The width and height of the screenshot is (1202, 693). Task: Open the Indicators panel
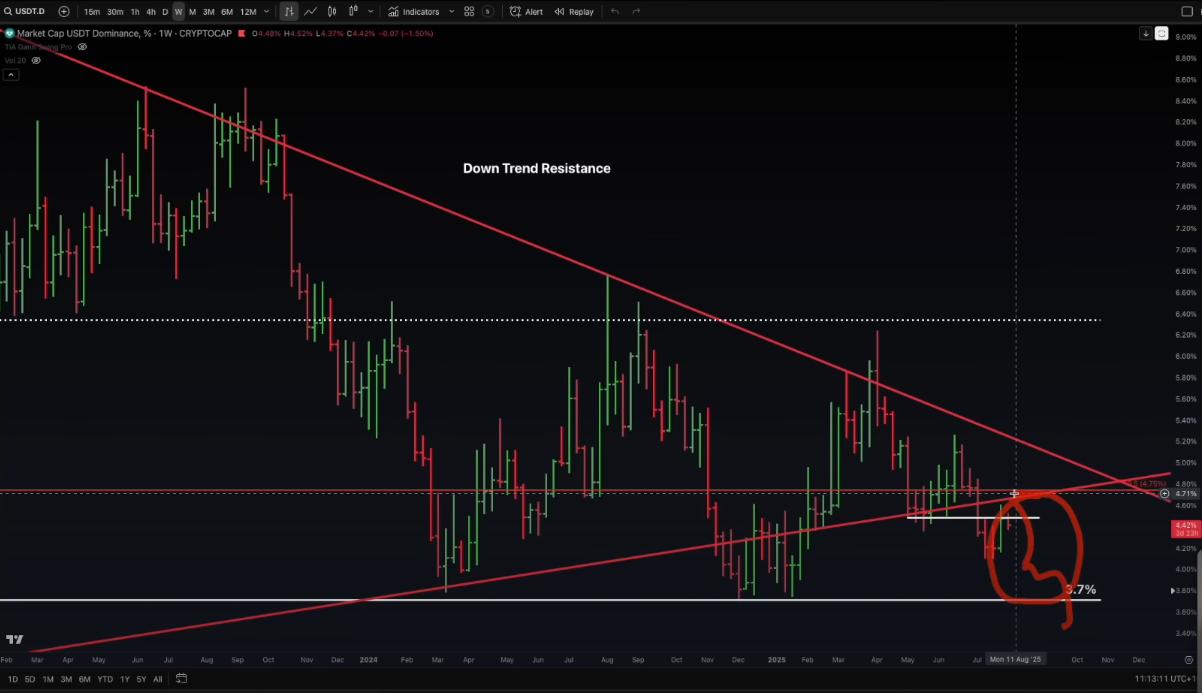[x=414, y=11]
